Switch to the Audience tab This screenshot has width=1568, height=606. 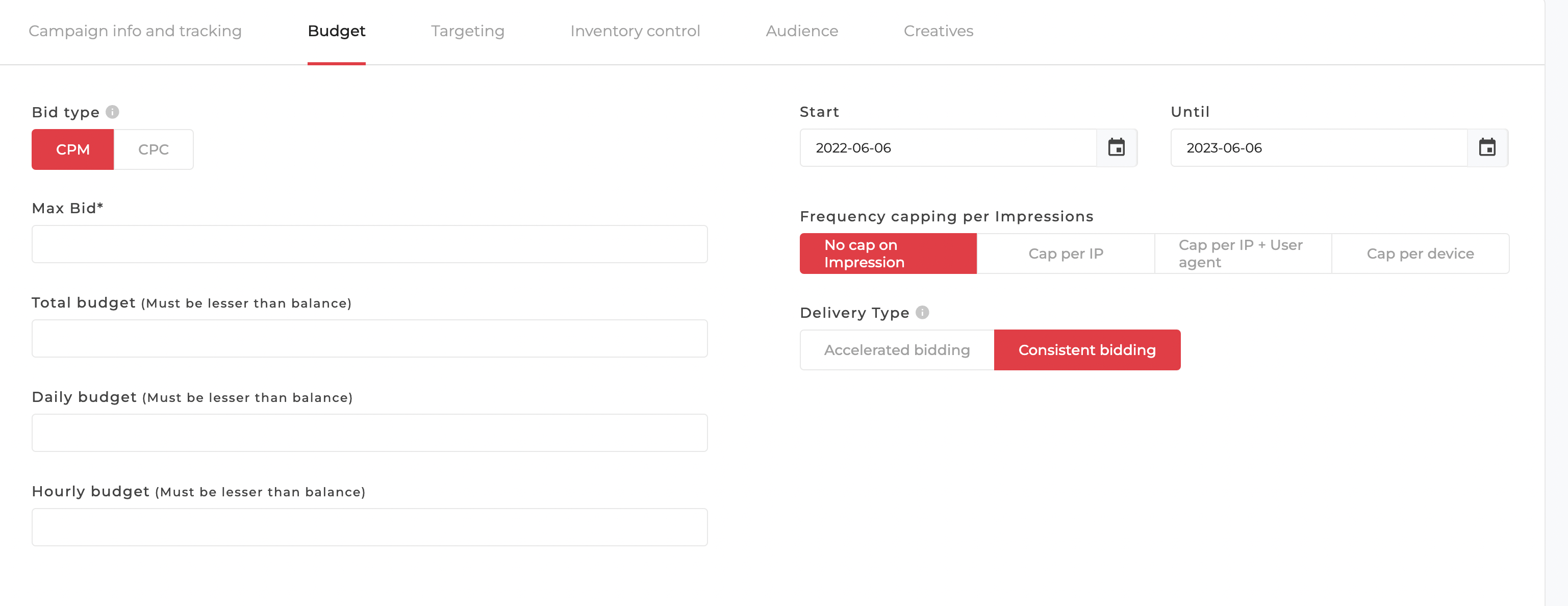pyautogui.click(x=802, y=31)
